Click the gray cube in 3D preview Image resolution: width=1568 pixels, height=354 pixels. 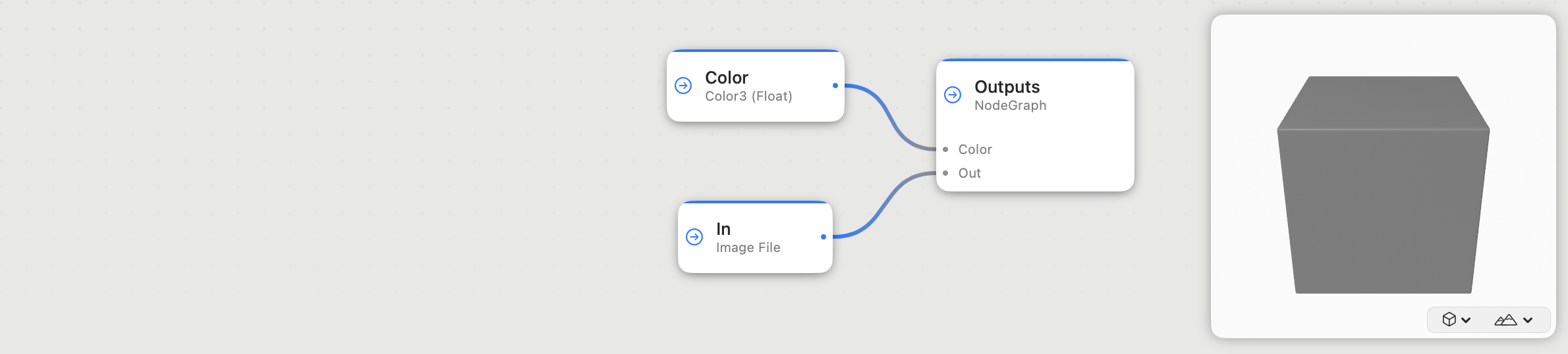1383,191
